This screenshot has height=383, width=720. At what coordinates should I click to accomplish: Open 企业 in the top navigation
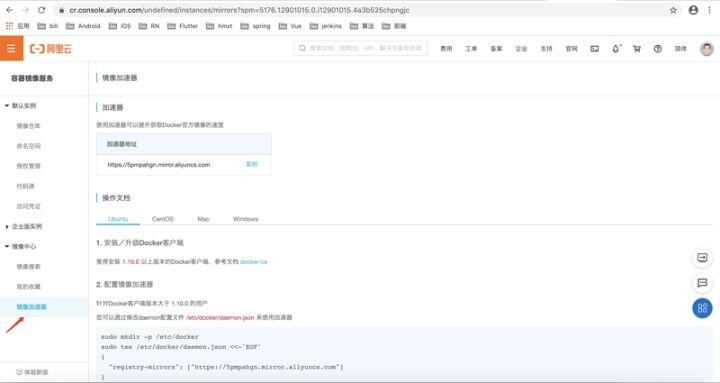point(521,49)
